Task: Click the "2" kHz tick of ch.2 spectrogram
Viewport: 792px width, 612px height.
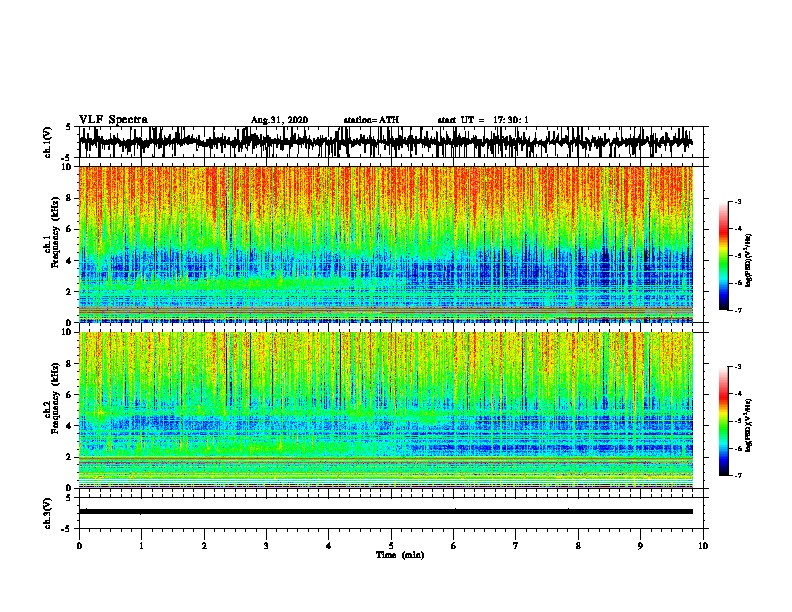Action: (71, 457)
